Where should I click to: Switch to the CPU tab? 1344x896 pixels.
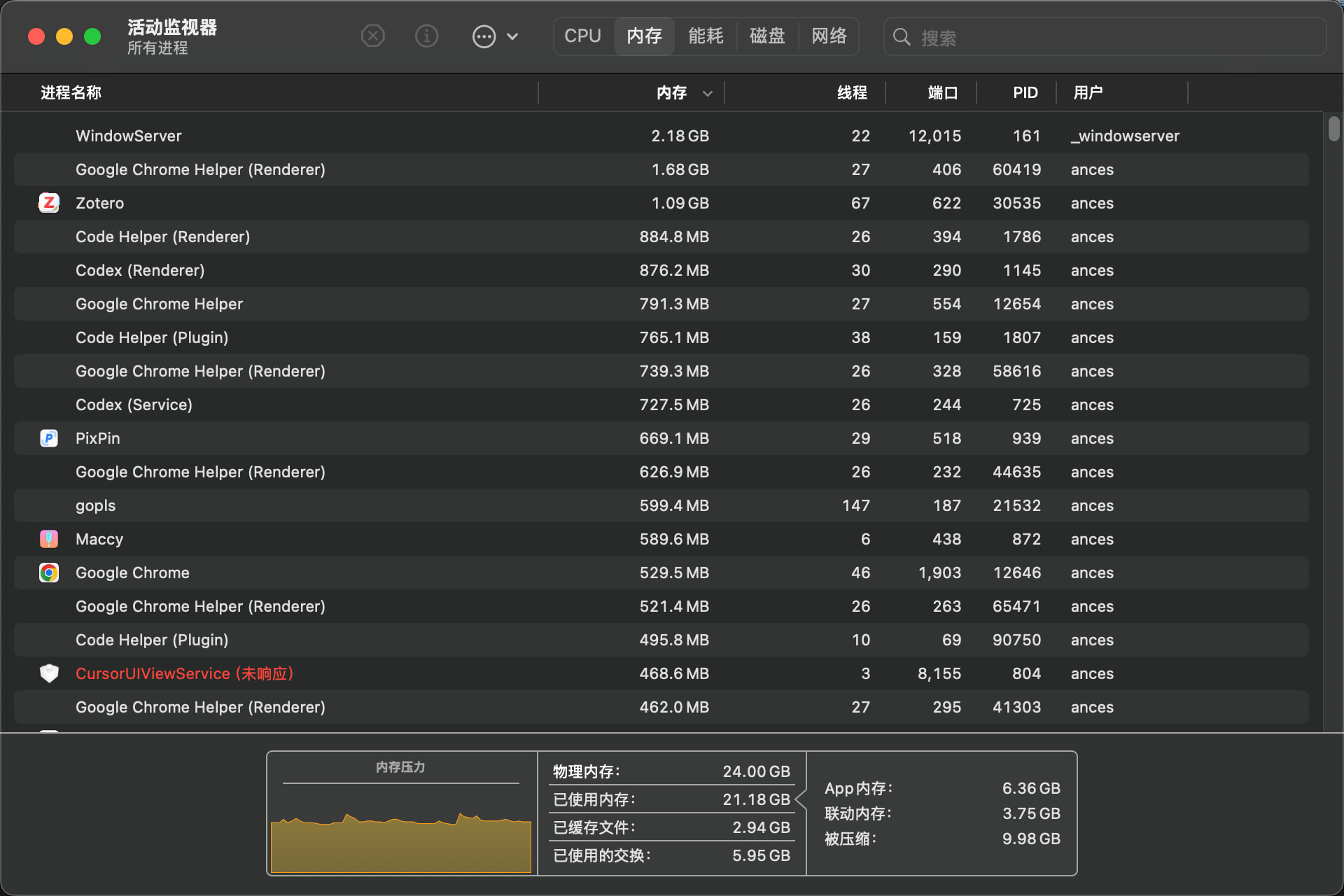tap(583, 36)
